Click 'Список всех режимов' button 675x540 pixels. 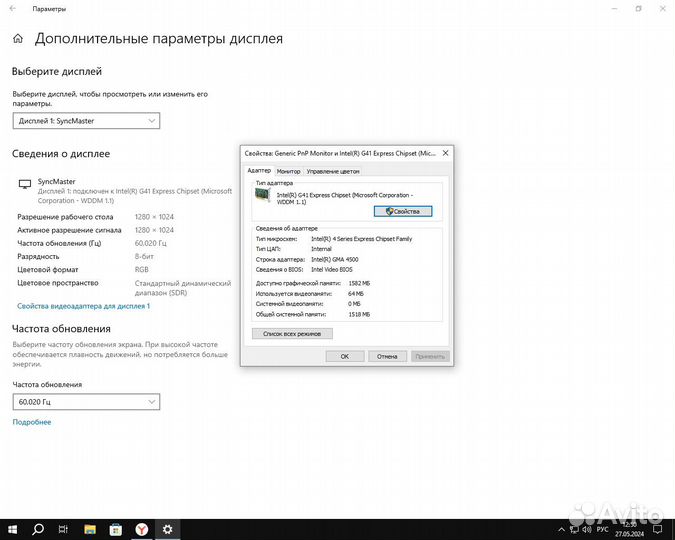292,334
